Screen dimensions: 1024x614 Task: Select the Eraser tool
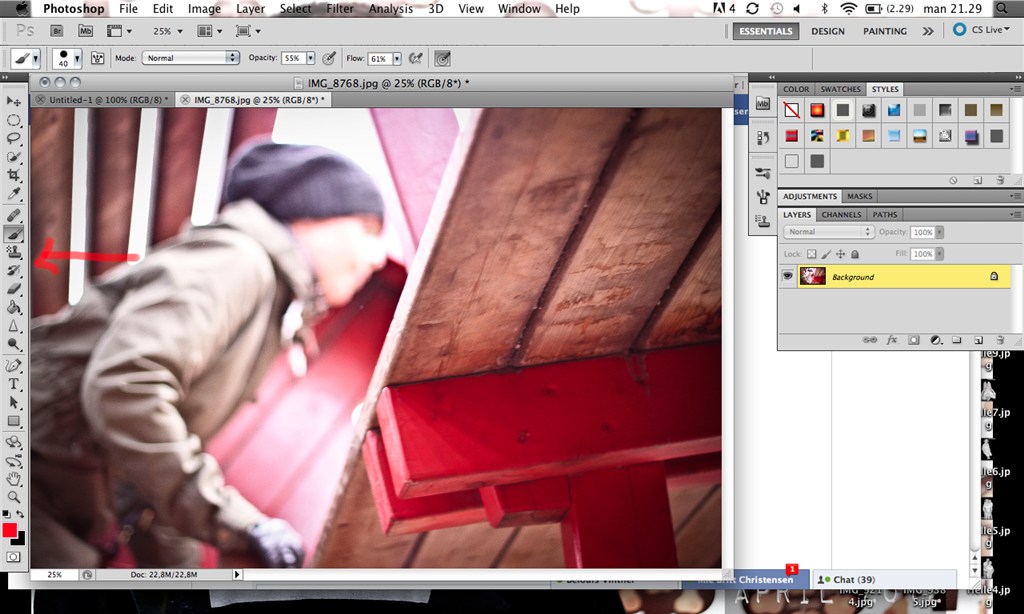[14, 289]
